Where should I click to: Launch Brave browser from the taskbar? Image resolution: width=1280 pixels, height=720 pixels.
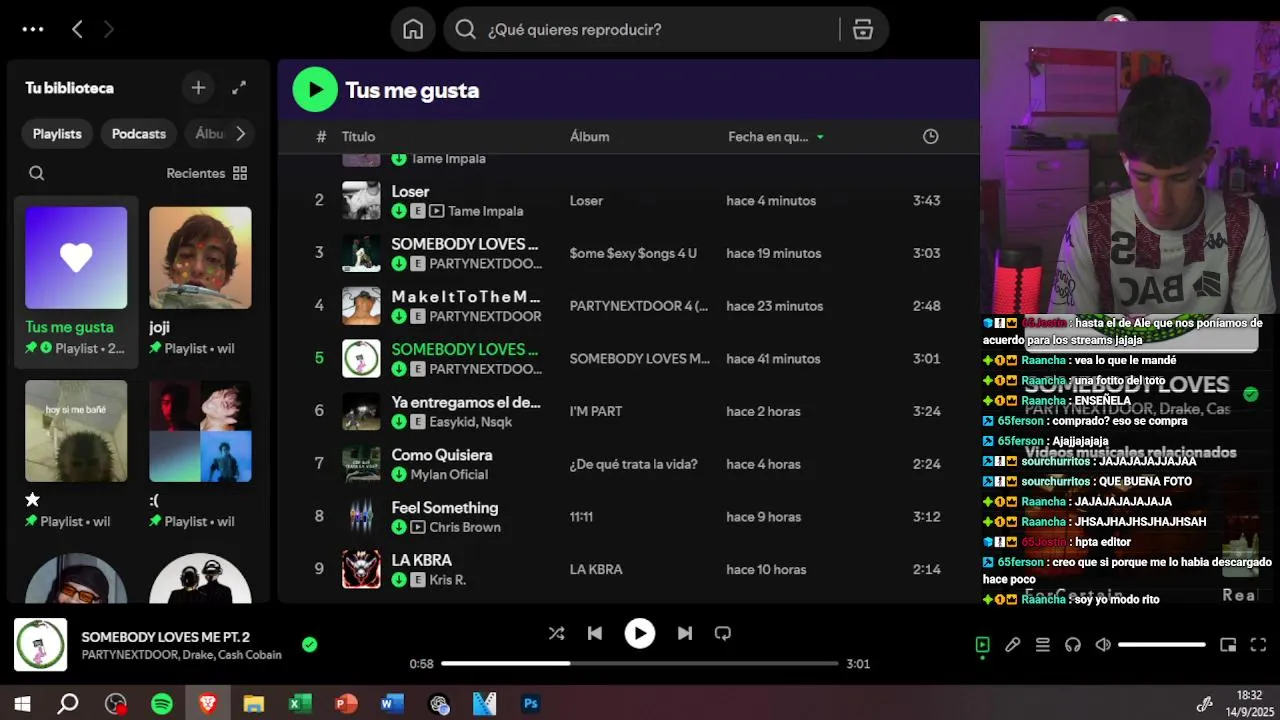[x=207, y=704]
